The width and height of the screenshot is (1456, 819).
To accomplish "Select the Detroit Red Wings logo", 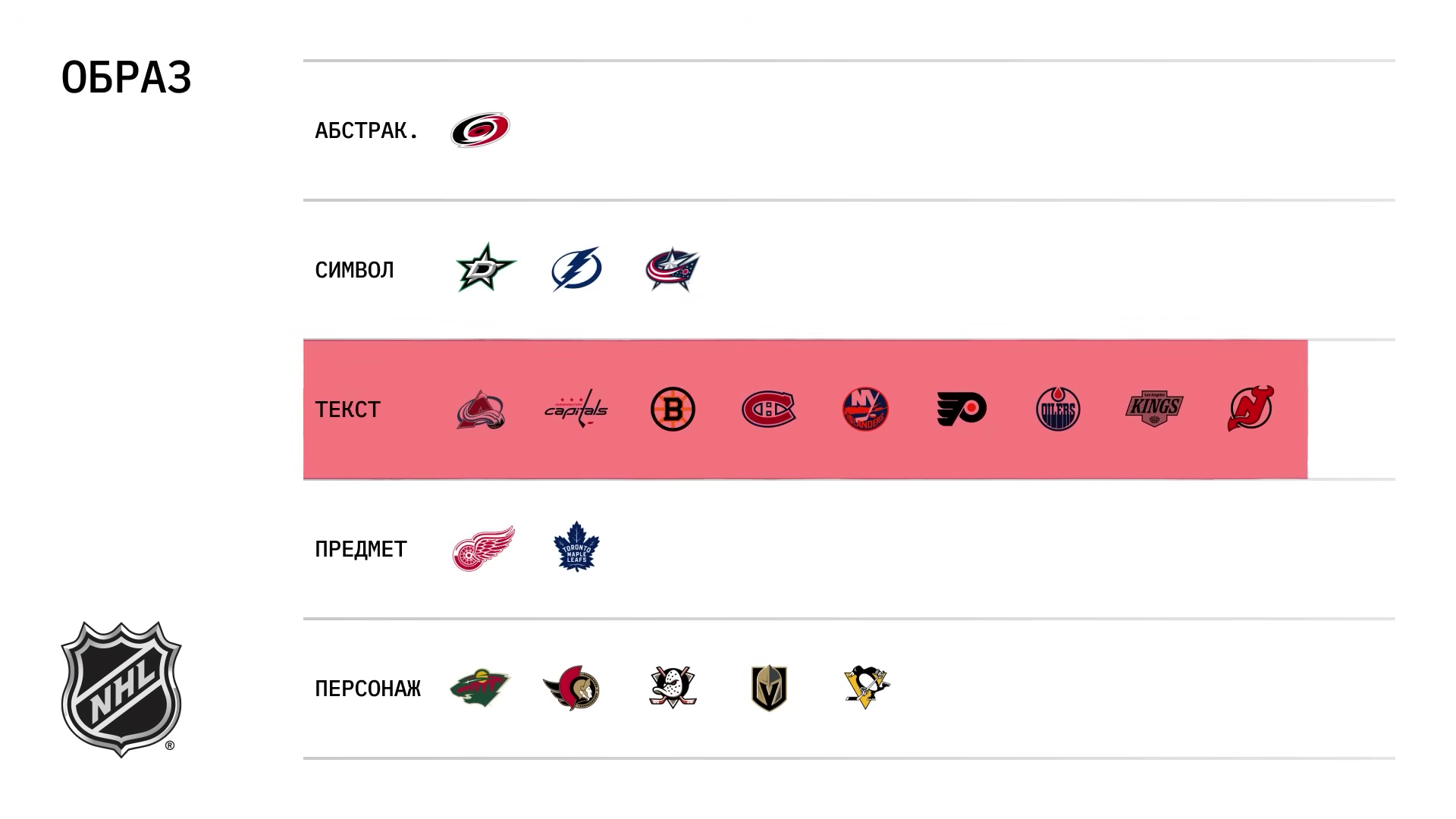I will coord(483,548).
